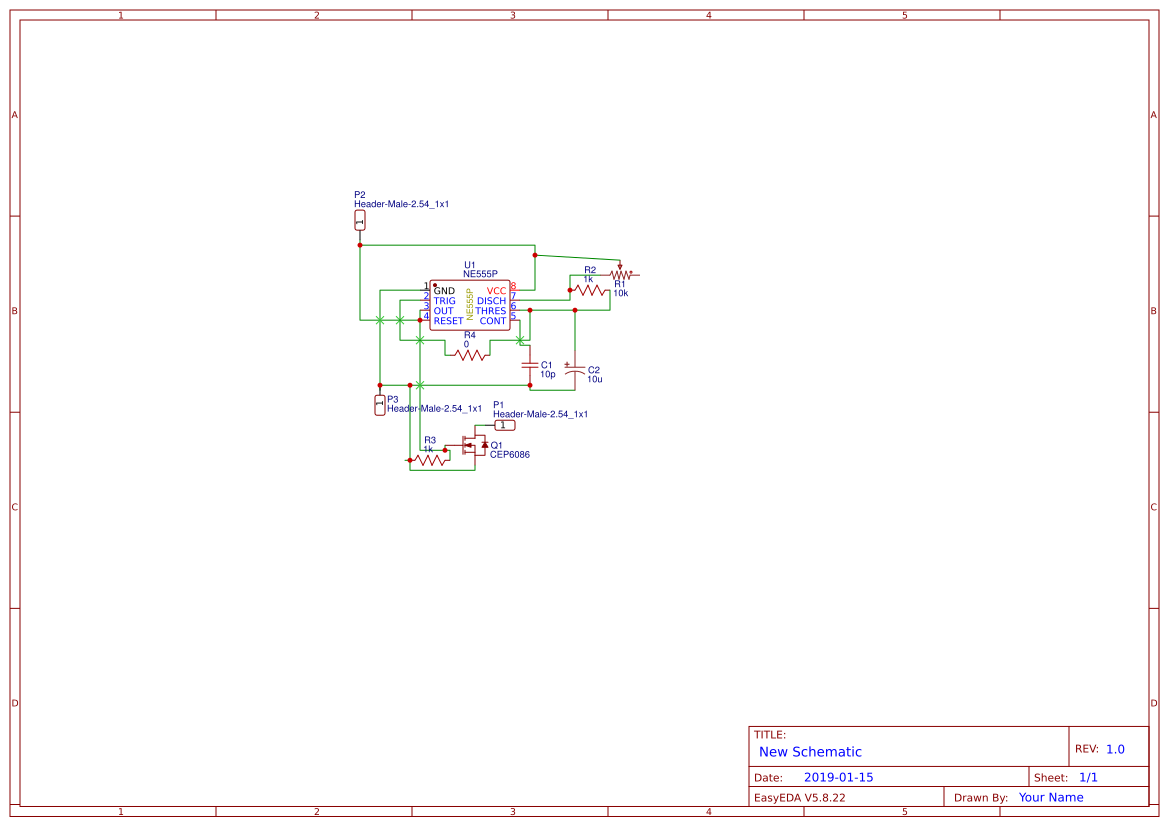Screen dimensions: 1169x827
Task: Click the 10u value of C2
Action: pyautogui.click(x=595, y=379)
